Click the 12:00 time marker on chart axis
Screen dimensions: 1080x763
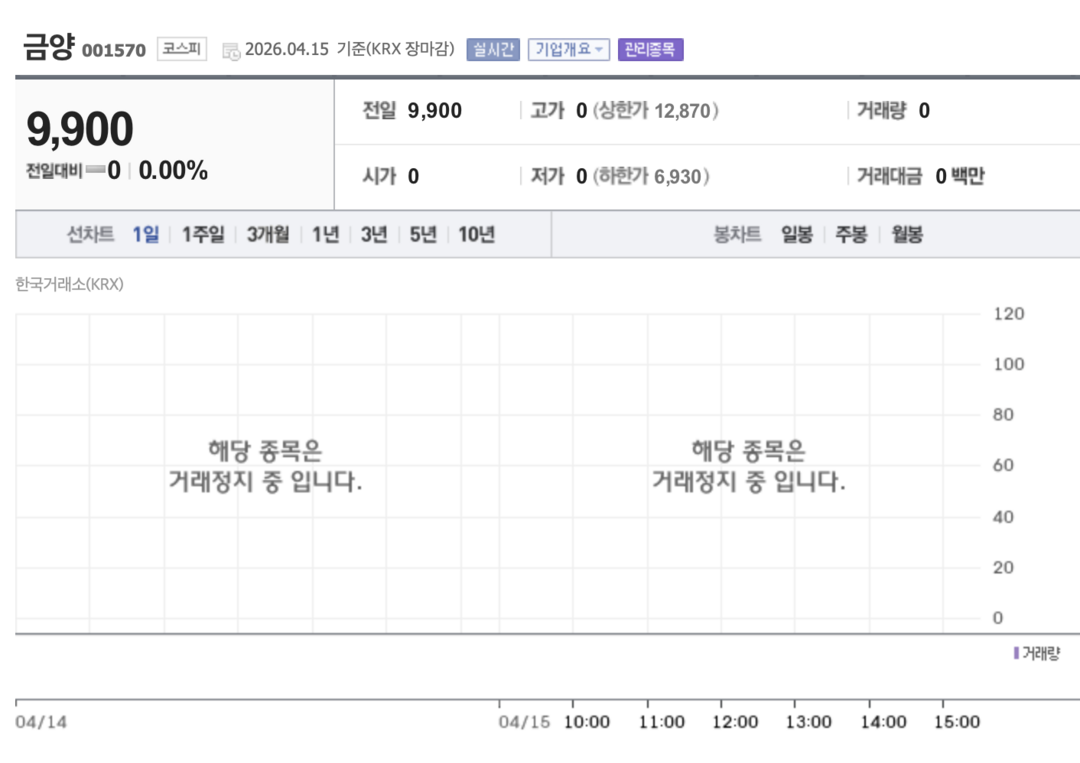735,722
